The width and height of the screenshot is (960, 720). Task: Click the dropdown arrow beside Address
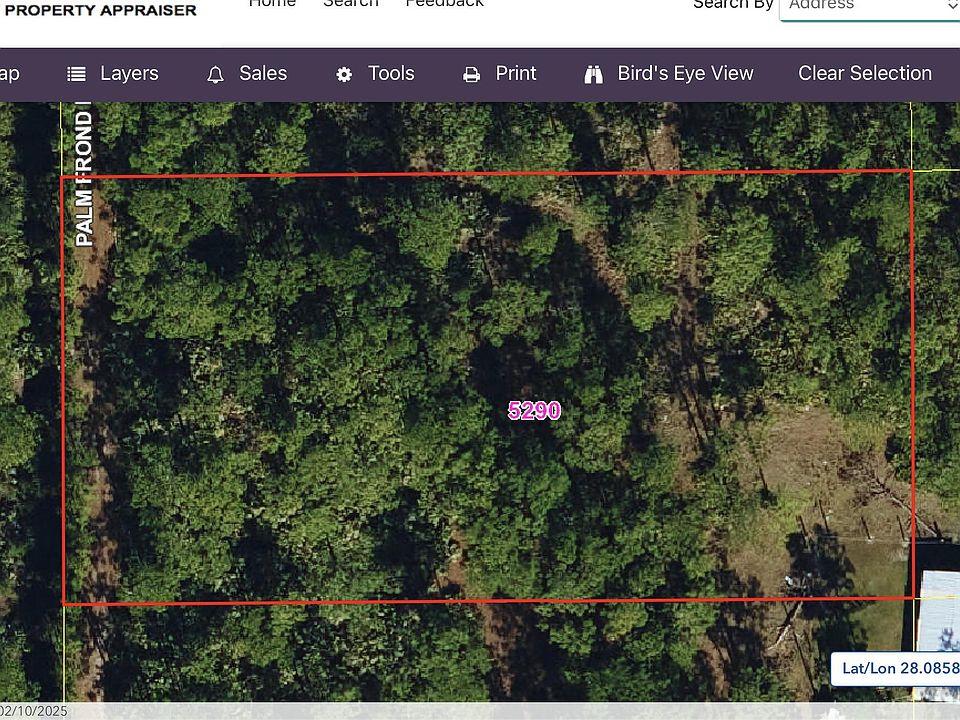(x=952, y=5)
